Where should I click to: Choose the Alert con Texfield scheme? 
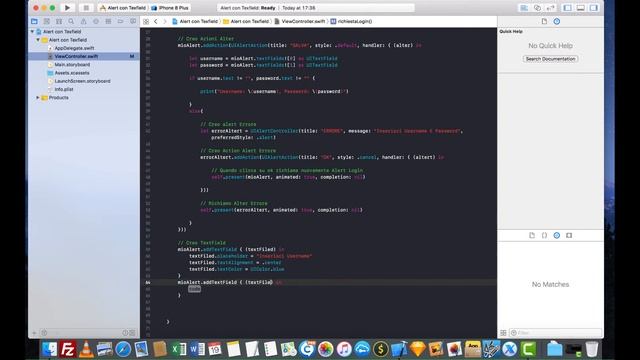123,8
